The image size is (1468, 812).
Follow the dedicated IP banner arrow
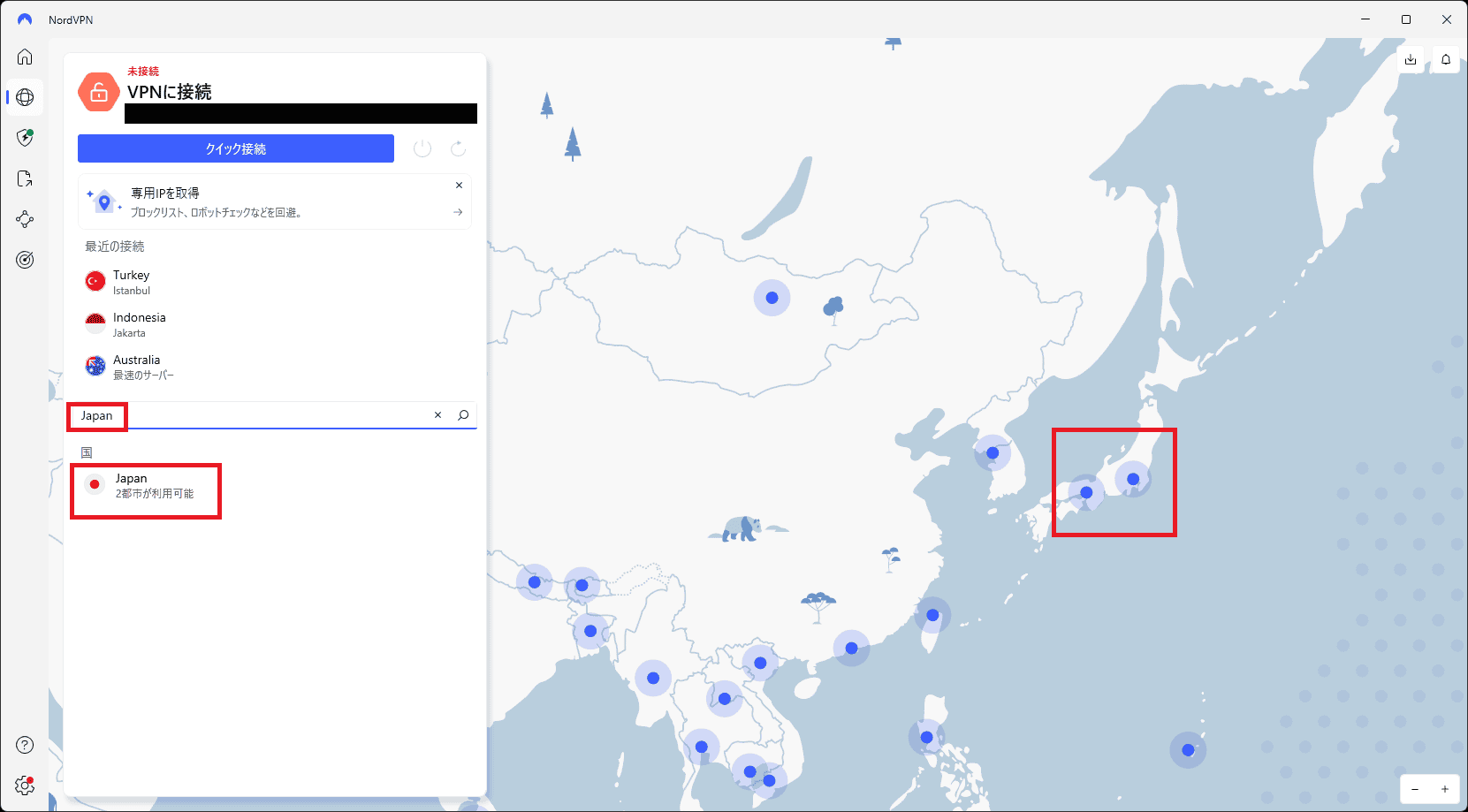pyautogui.click(x=458, y=212)
